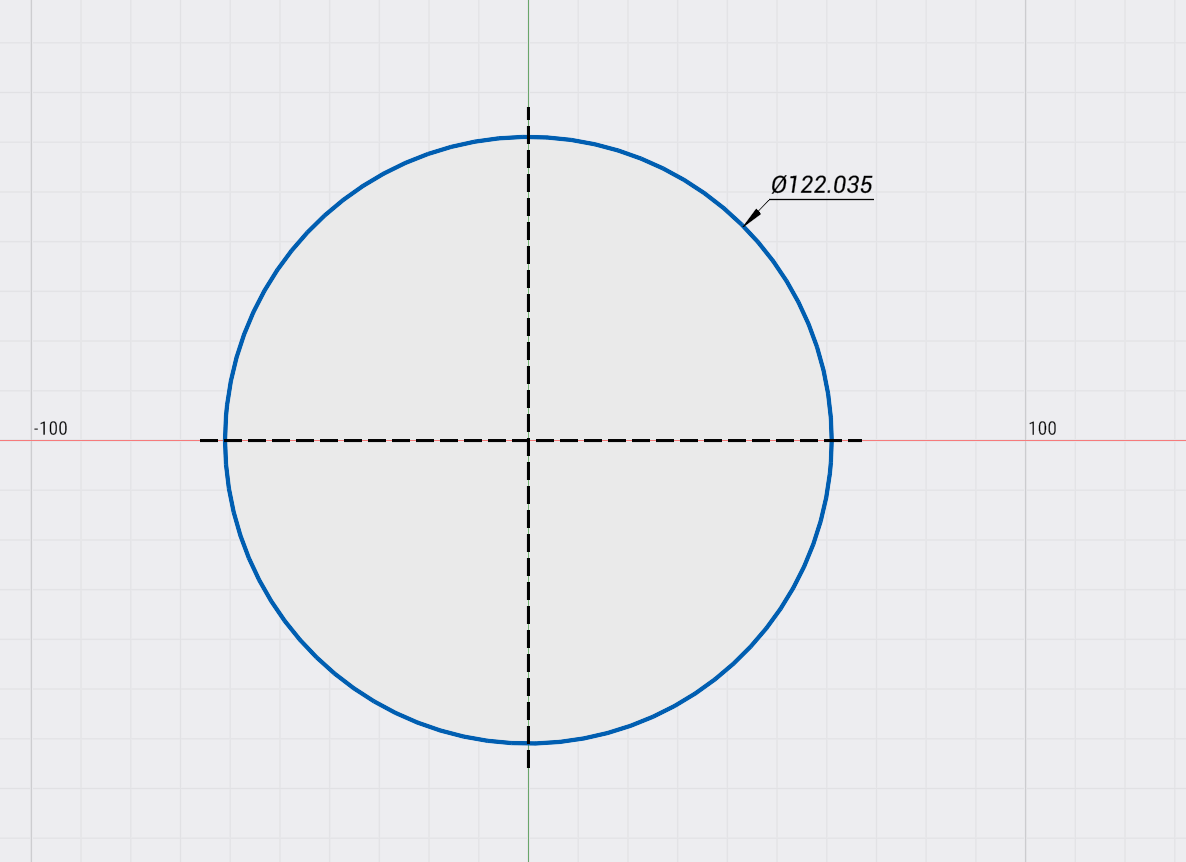Image resolution: width=1186 pixels, height=862 pixels.
Task: Select the vertical grid line under the -100 label
Action: click(x=31, y=600)
